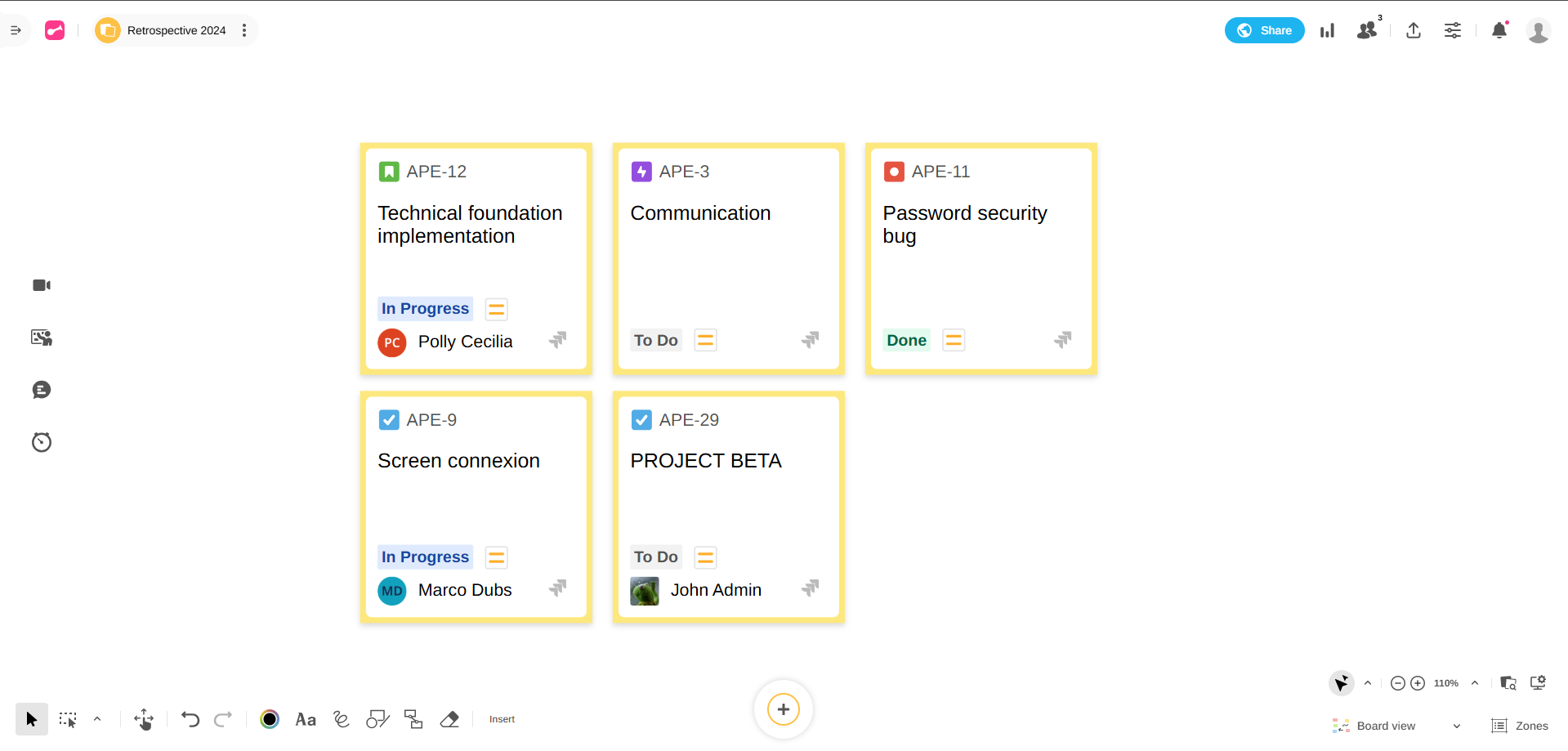Screen dimensions: 1568x751
Task: Expand selection tool options chevron
Action: (97, 719)
